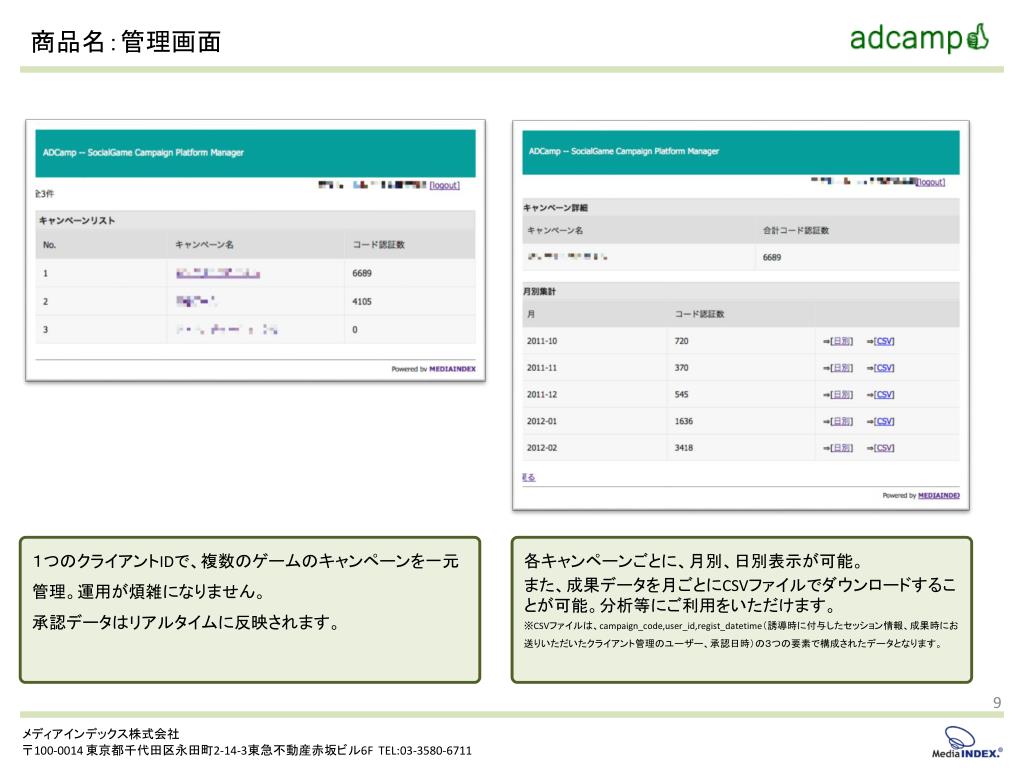Open campaign name with 4105 code authentications
1024x768 pixels.
[x=196, y=301]
